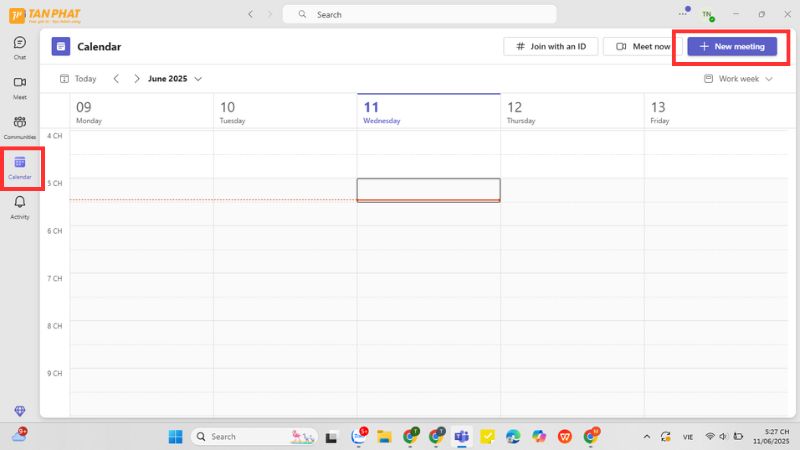Go to the next week

(137, 79)
